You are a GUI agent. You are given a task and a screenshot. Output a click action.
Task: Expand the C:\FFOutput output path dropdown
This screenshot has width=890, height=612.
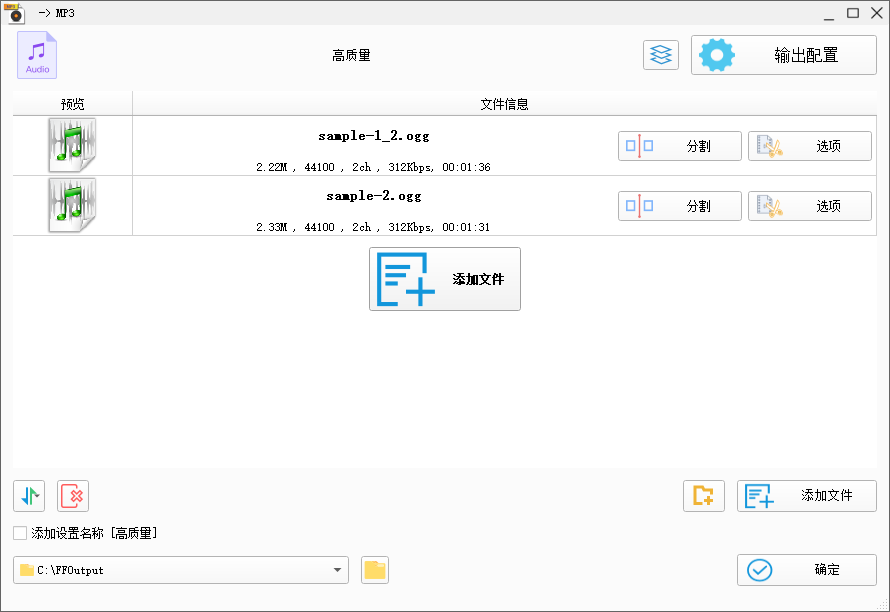click(x=337, y=570)
